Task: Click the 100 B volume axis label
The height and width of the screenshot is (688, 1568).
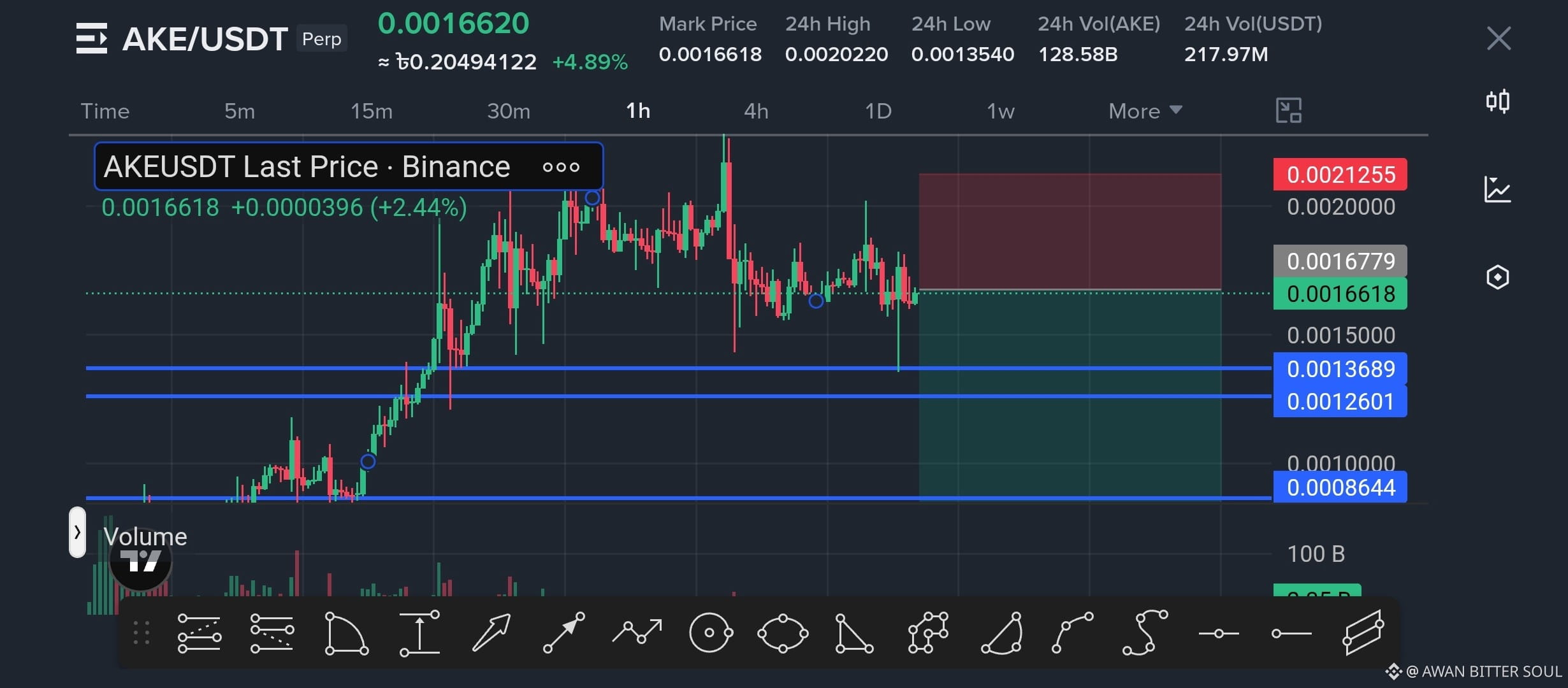Action: click(x=1316, y=554)
